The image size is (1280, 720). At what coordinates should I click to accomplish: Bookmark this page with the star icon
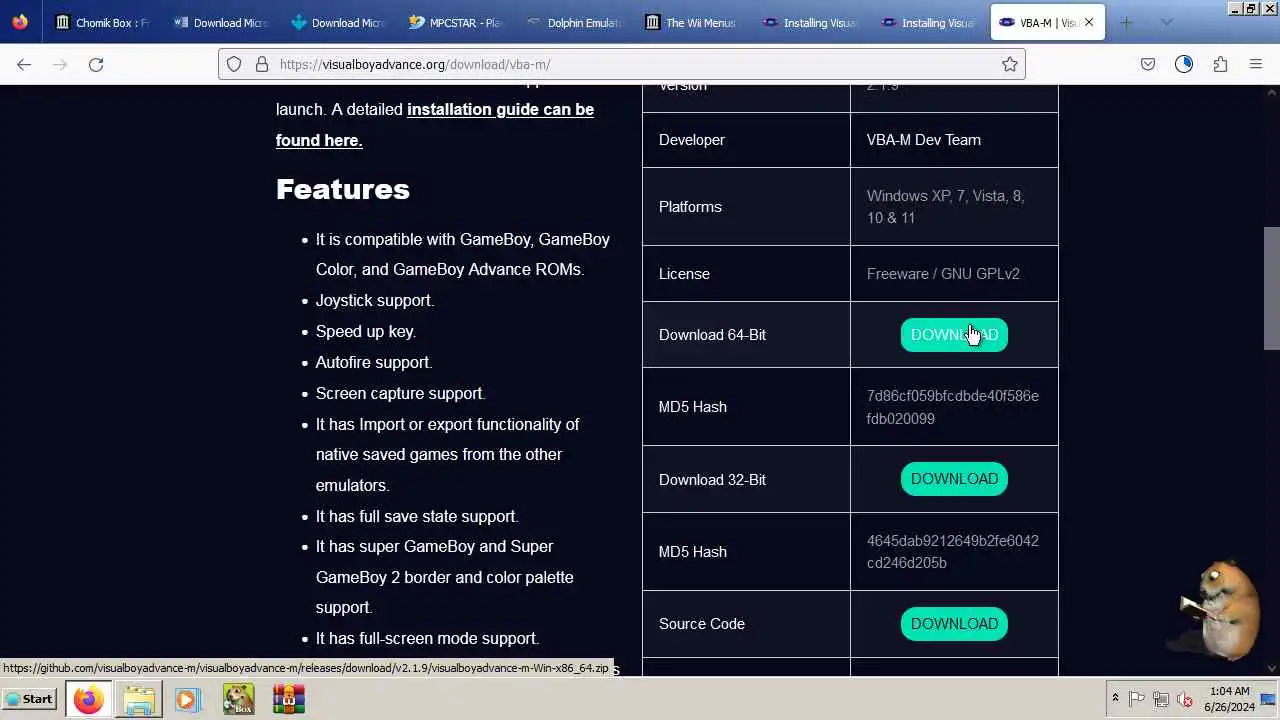[x=1010, y=64]
